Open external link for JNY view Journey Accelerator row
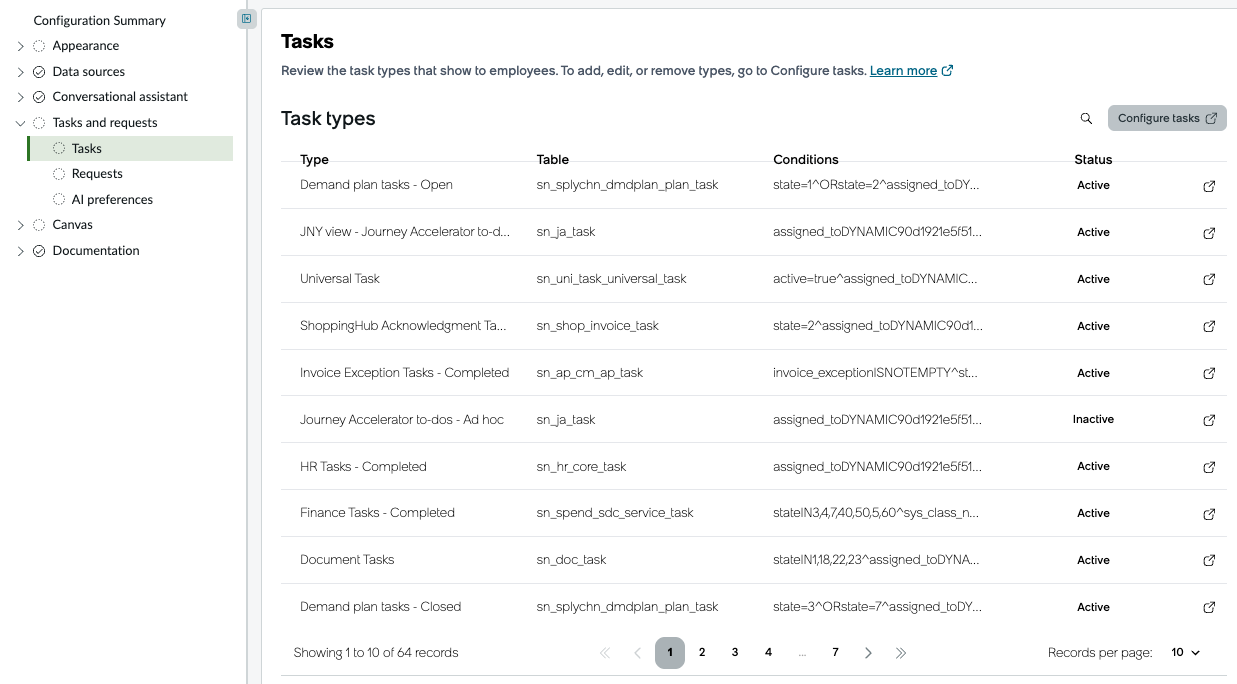 coord(1209,233)
